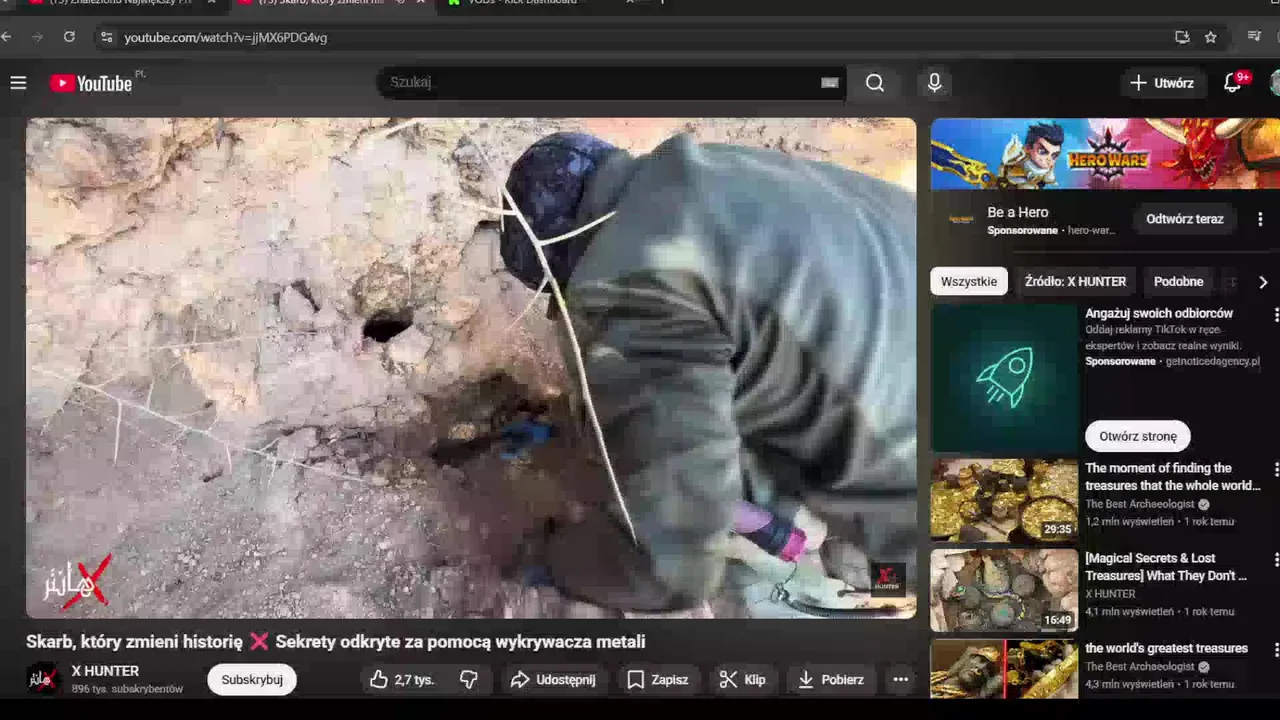
Task: Bookmark this page with star icon
Action: pyautogui.click(x=1211, y=37)
